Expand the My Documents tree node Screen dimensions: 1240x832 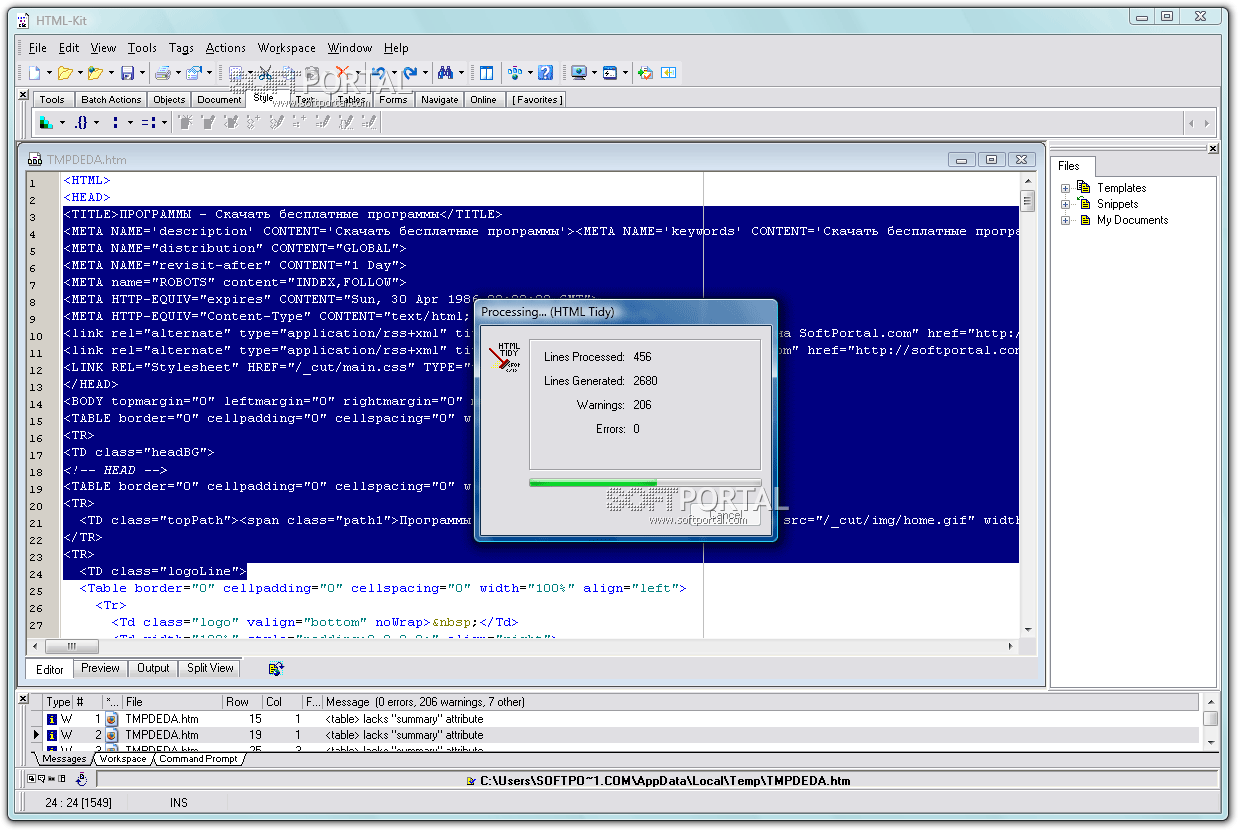coord(1066,220)
